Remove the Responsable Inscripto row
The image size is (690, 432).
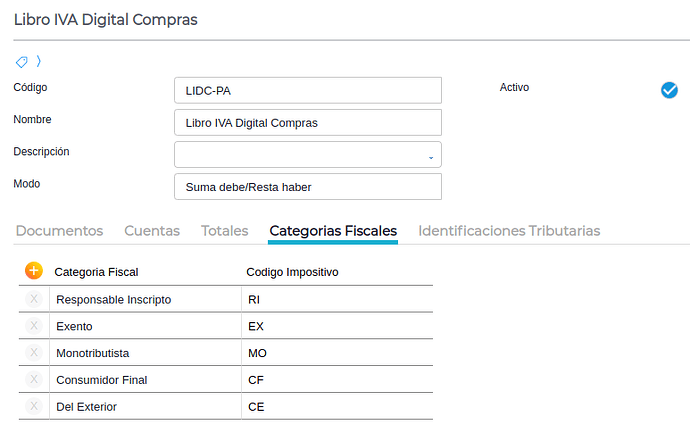coord(33,299)
